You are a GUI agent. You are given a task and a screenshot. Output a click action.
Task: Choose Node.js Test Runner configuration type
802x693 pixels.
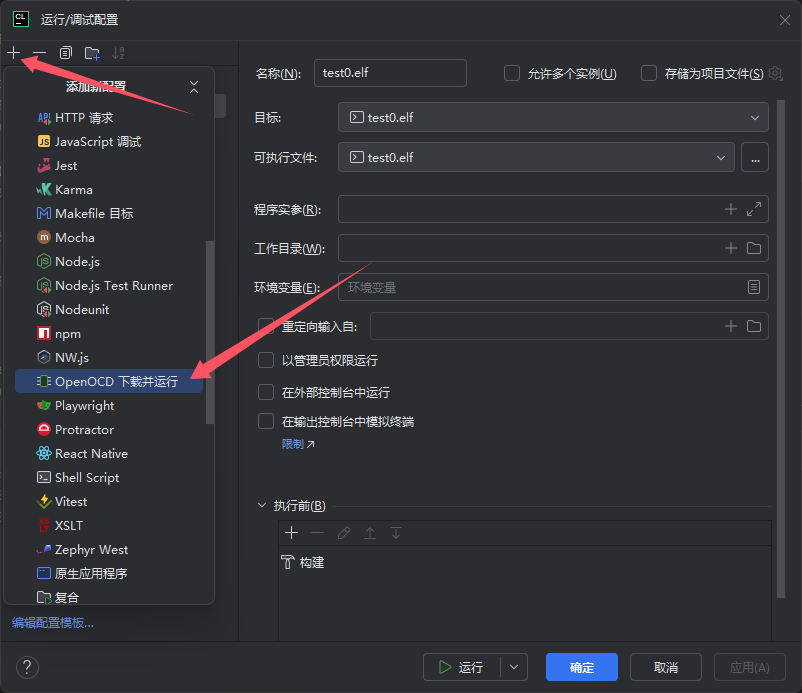coord(109,285)
